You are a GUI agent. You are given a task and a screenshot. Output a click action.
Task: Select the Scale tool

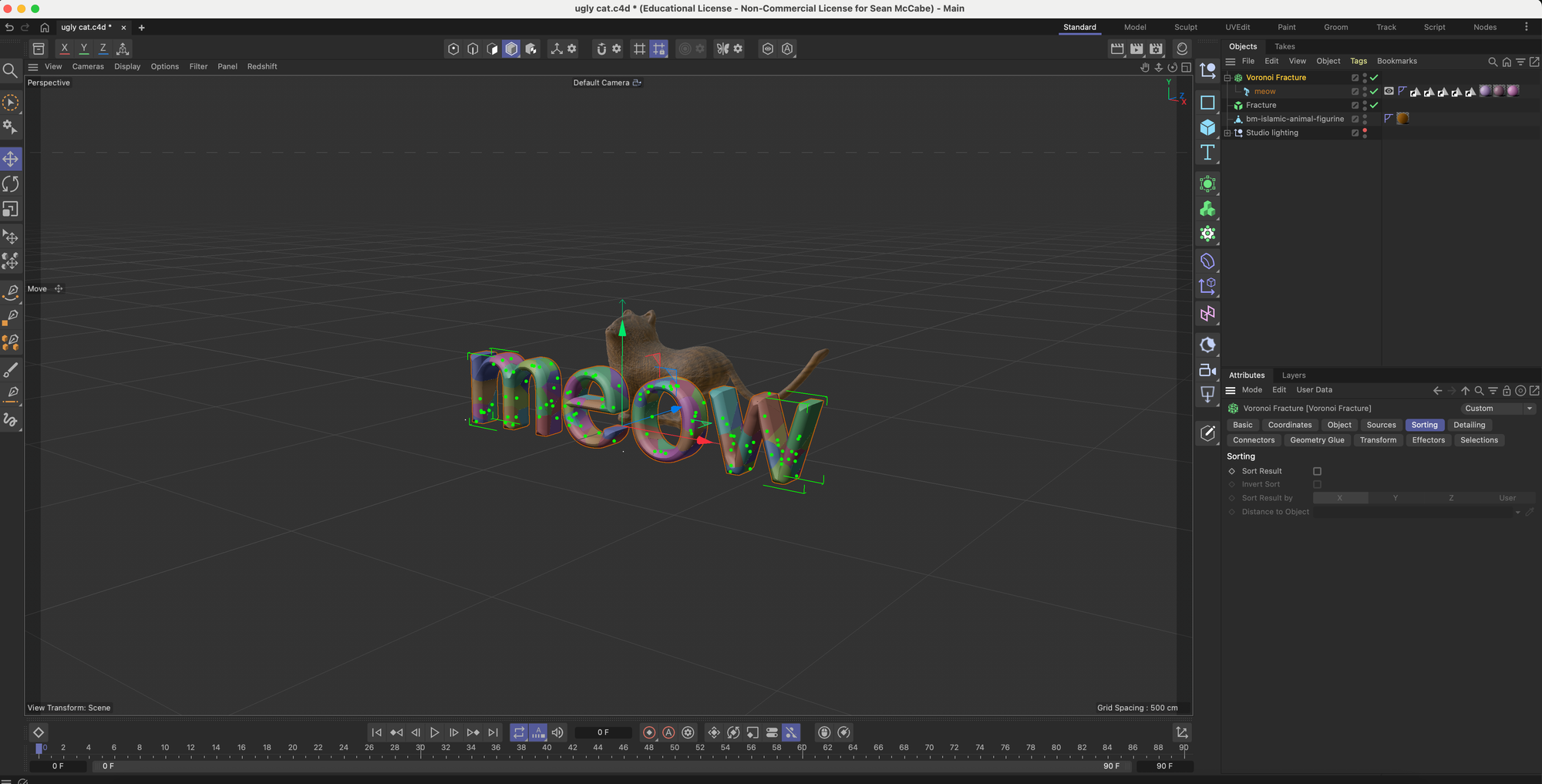coord(11,210)
